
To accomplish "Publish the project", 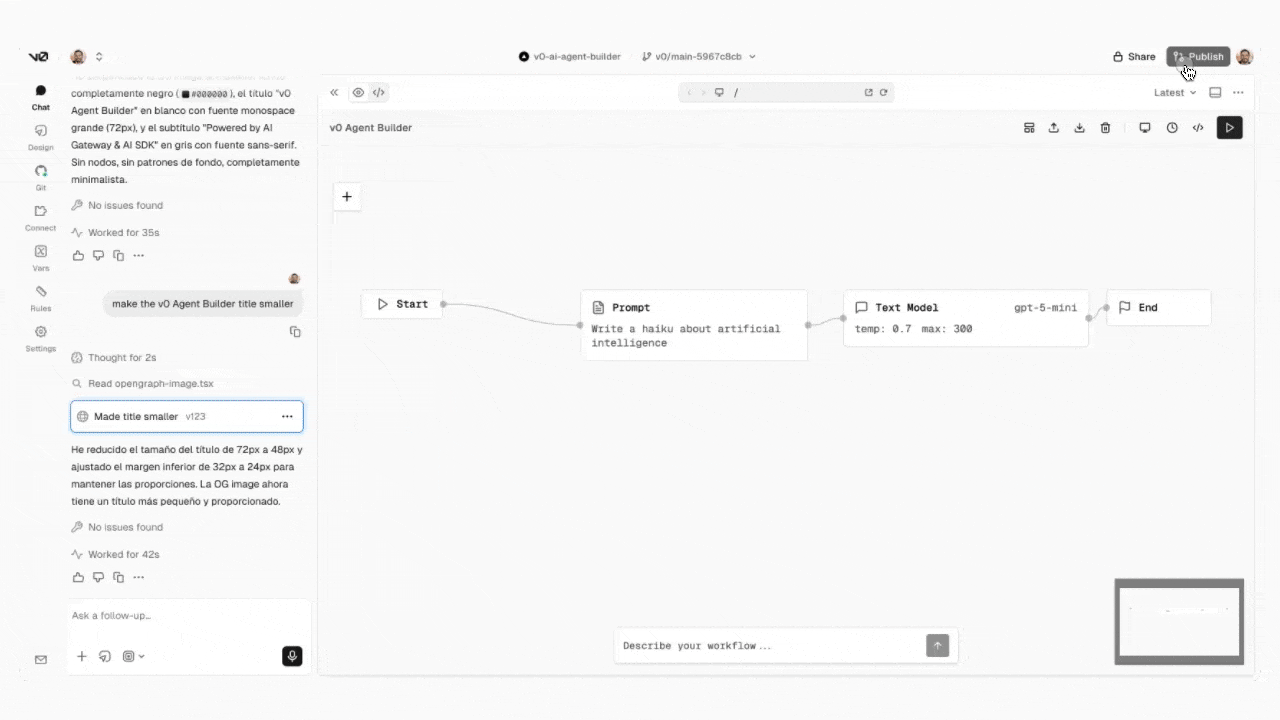I will [1198, 56].
